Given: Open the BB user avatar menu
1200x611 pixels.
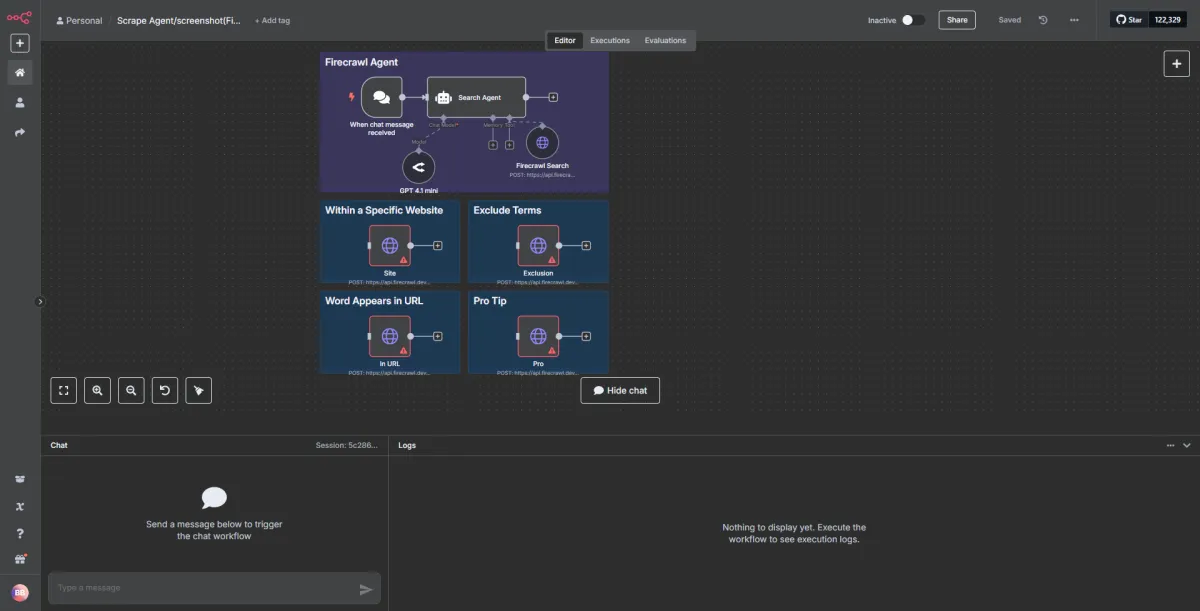Looking at the screenshot, I should [20, 592].
